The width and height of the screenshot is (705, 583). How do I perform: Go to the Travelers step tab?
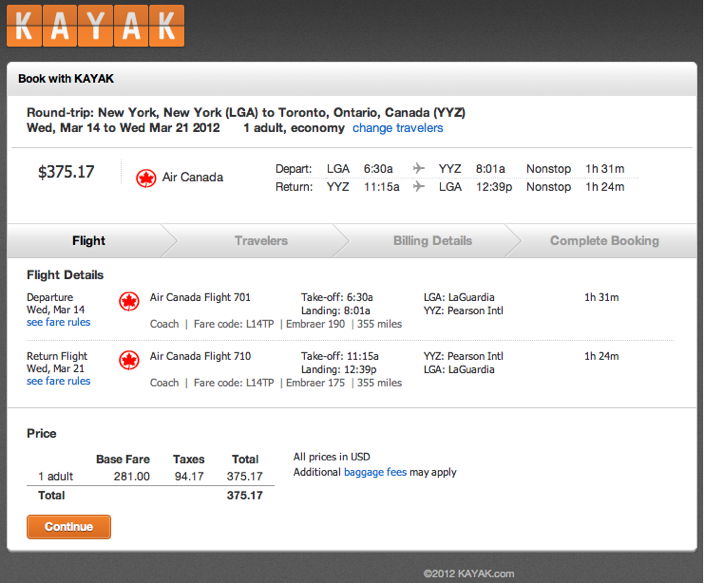pyautogui.click(x=261, y=240)
